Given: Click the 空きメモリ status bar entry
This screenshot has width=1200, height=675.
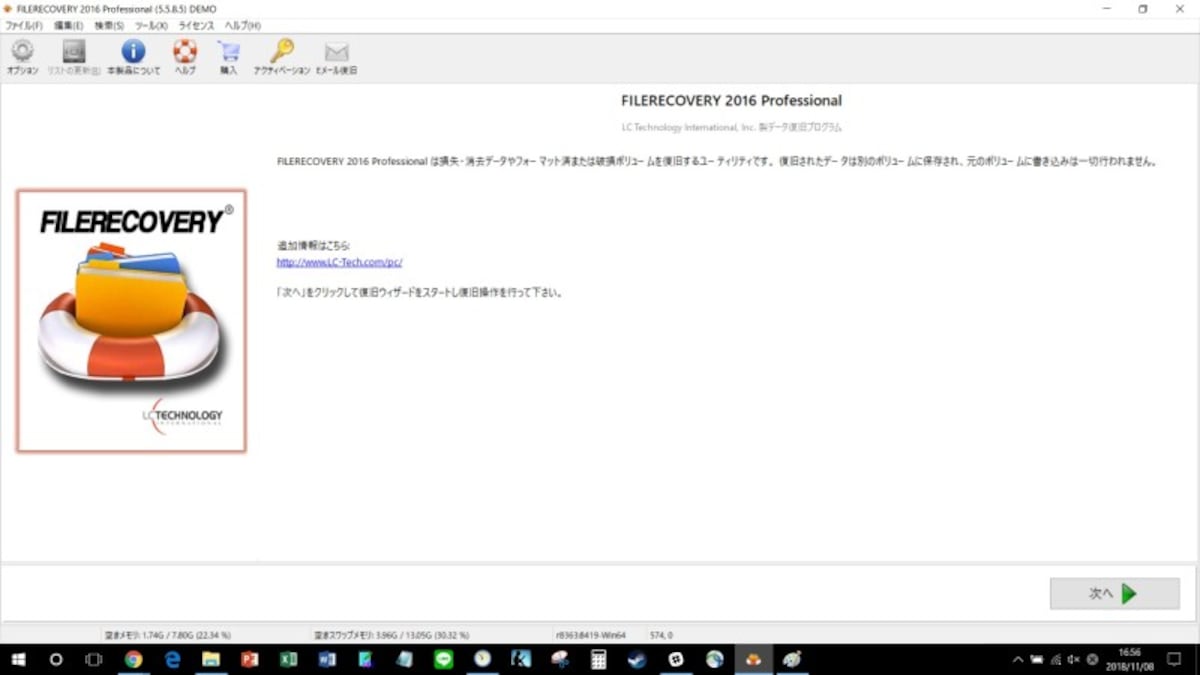Looking at the screenshot, I should 168,635.
